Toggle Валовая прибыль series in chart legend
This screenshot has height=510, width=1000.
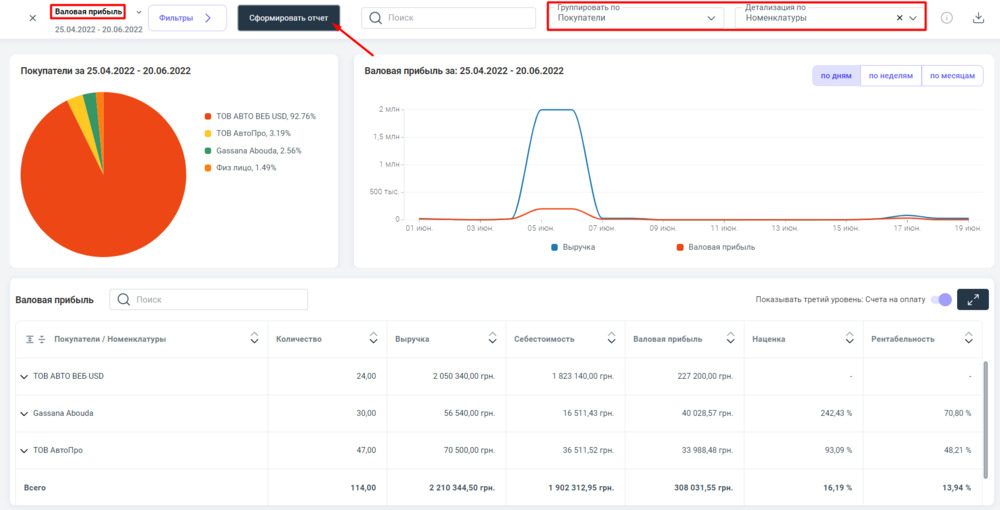pyautogui.click(x=715, y=247)
